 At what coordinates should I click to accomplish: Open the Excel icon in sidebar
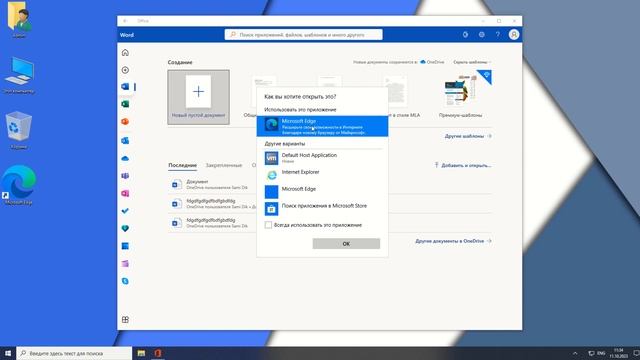(125, 104)
